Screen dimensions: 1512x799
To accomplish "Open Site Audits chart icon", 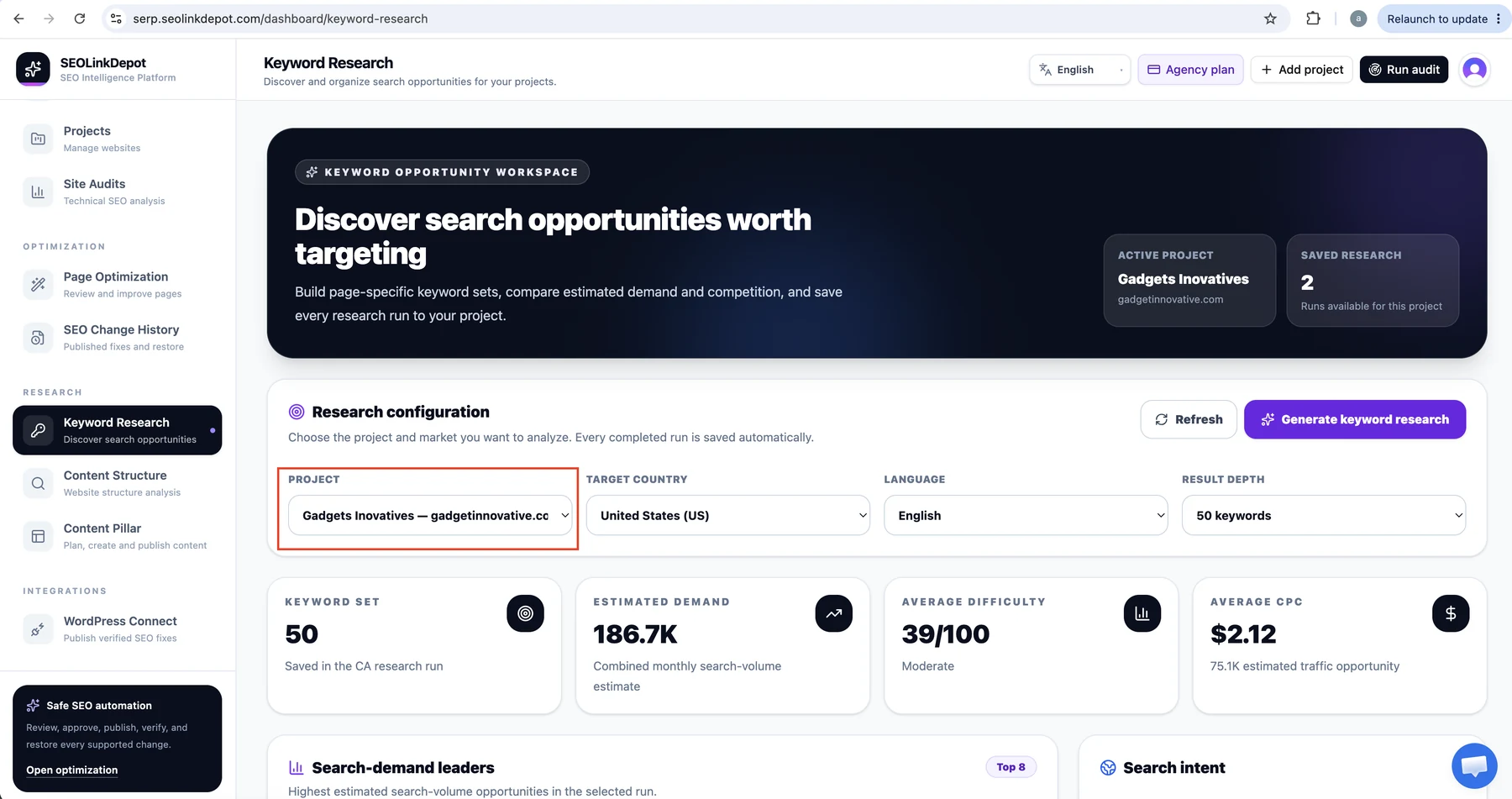I will coord(38,192).
